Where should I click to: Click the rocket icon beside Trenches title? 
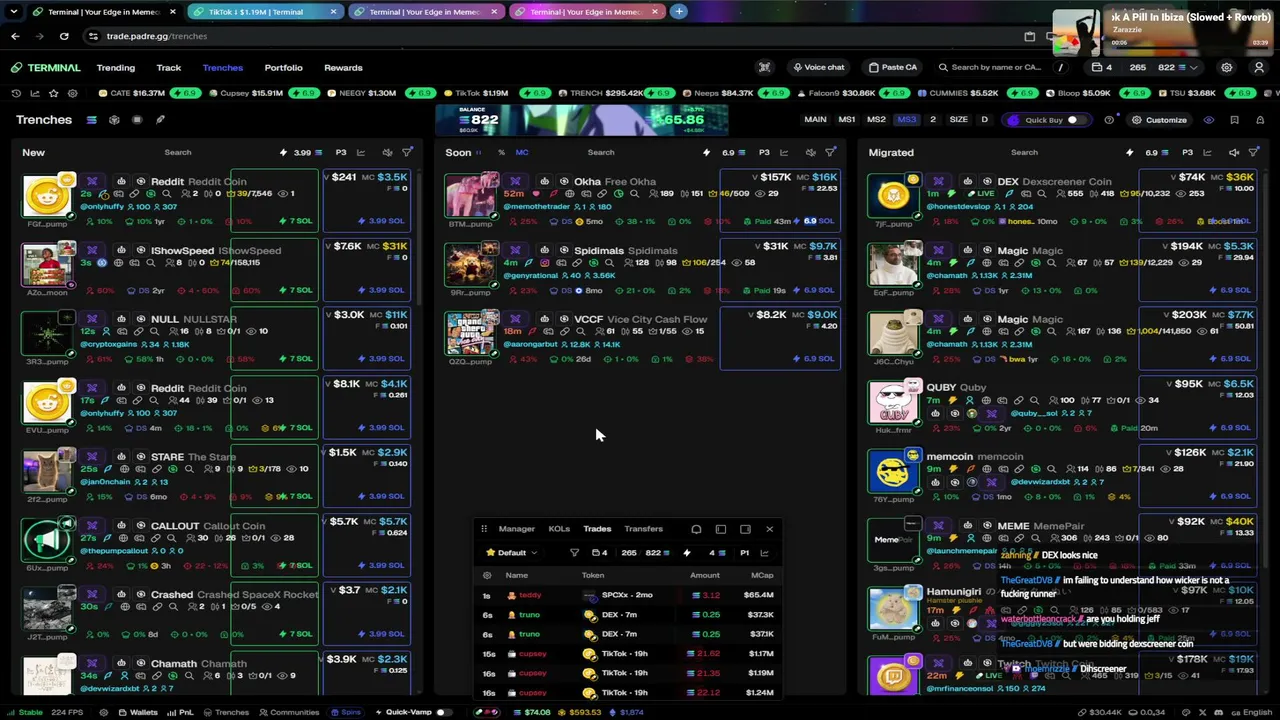point(160,120)
